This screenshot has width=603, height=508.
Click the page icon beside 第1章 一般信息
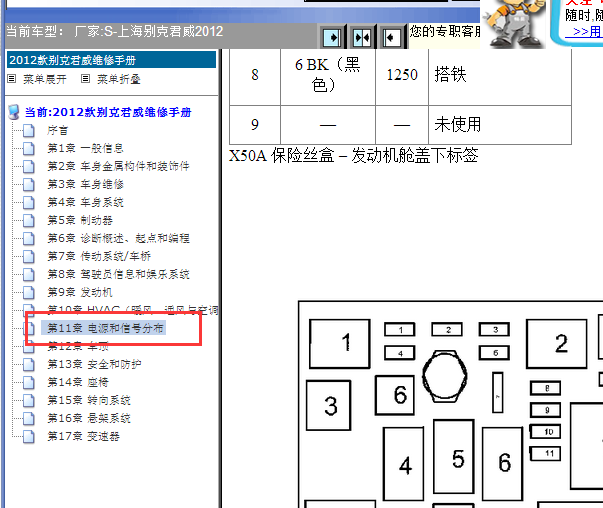tap(28, 148)
